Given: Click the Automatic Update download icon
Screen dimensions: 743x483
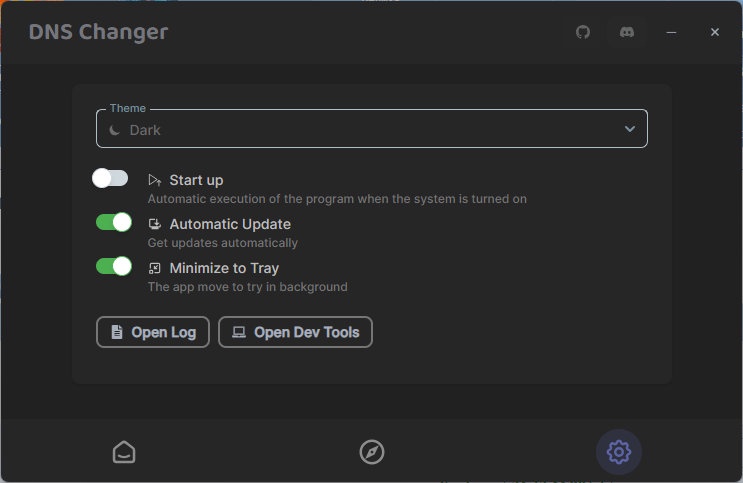Looking at the screenshot, I should coord(155,224).
